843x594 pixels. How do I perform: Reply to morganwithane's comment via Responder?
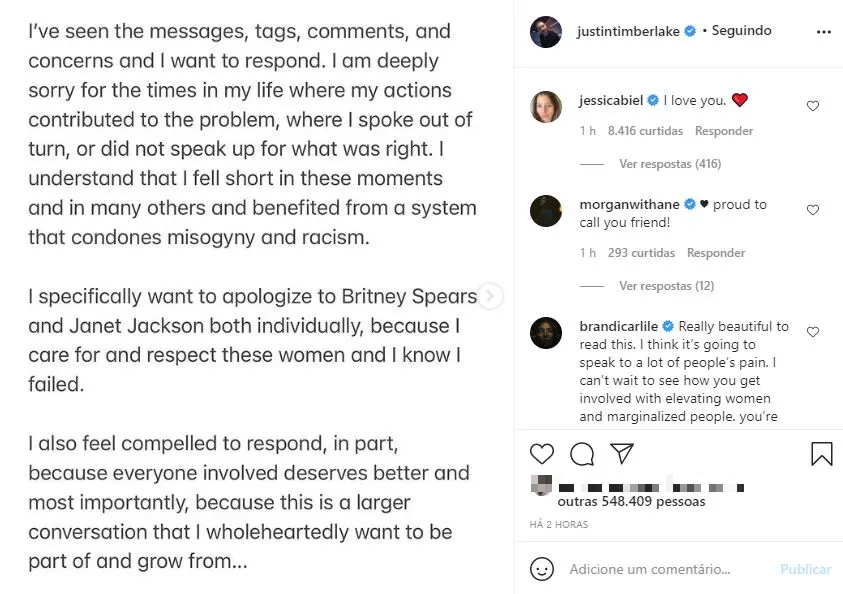click(716, 253)
